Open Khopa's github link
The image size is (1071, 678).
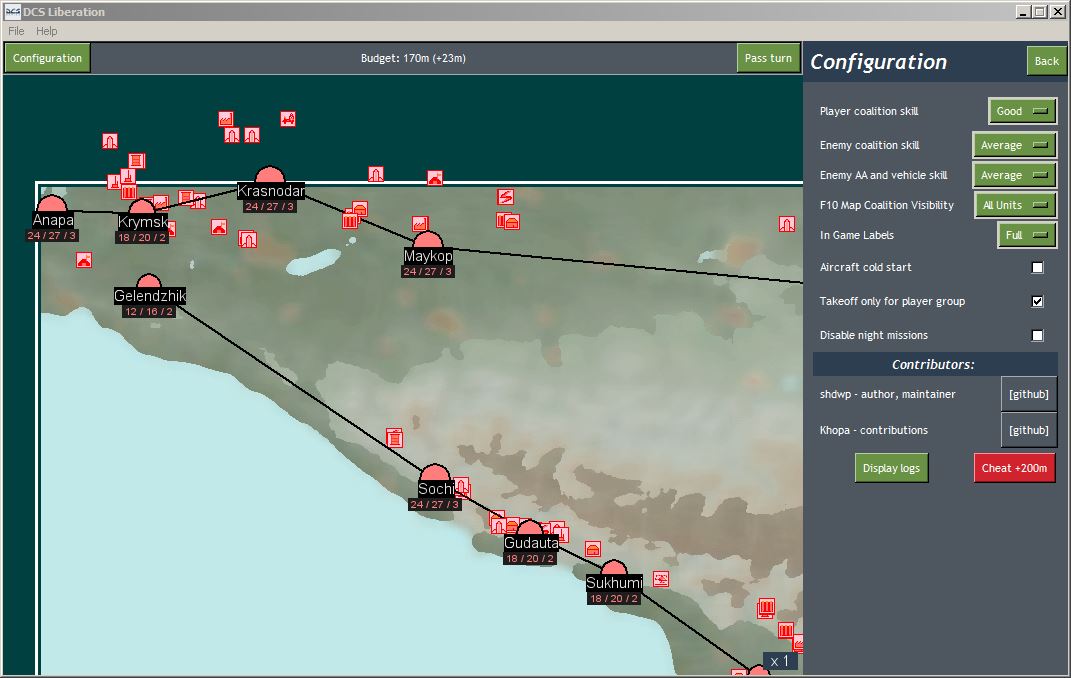pos(1029,430)
